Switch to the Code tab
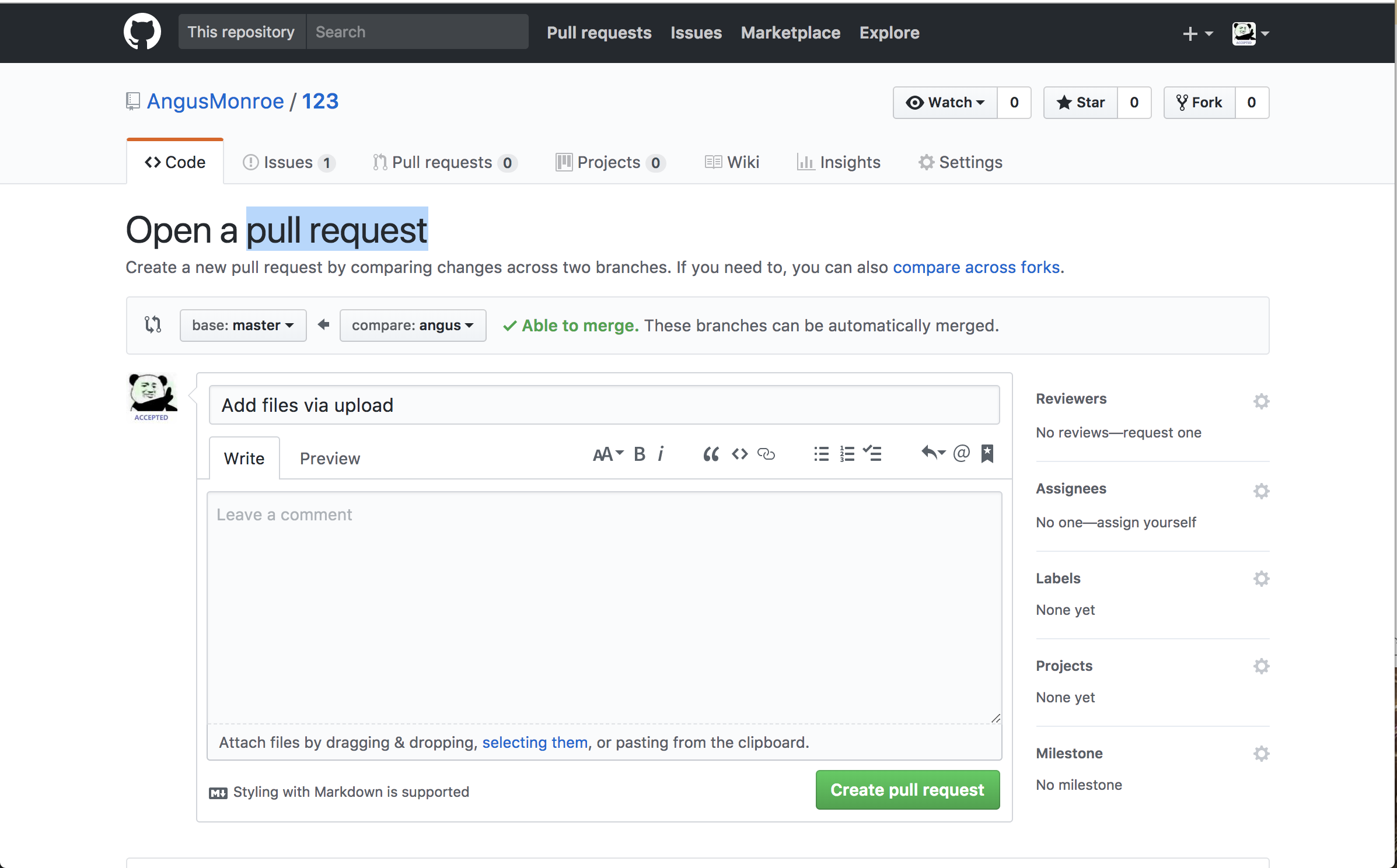Screen dimensions: 1397x868 pyautogui.click(x=175, y=162)
